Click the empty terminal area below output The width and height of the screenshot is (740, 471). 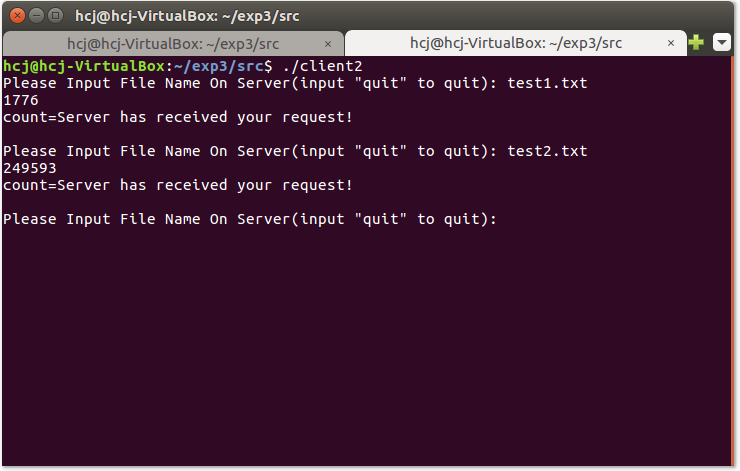click(366, 347)
